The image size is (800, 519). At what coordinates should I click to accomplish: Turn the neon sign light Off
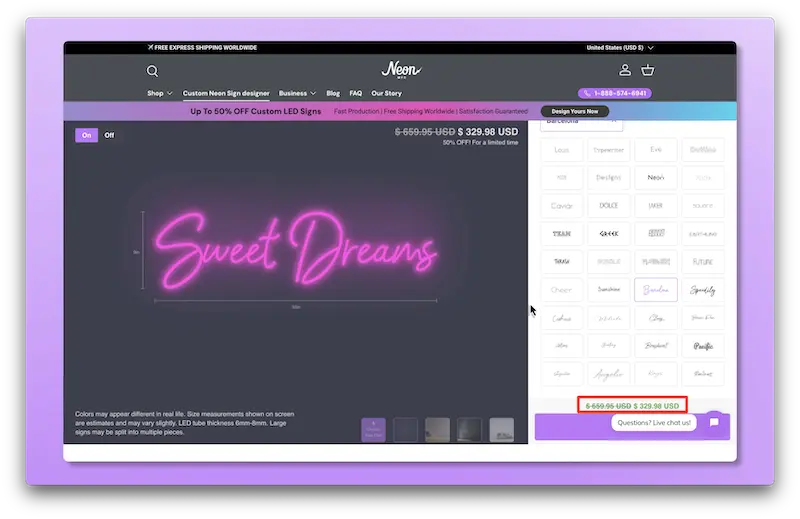(x=109, y=135)
